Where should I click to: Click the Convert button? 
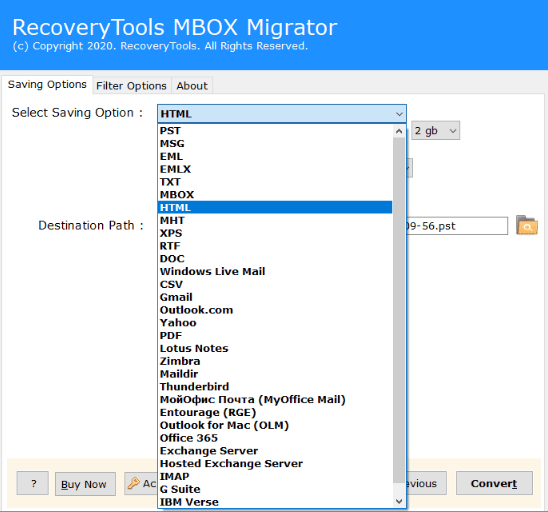click(x=494, y=483)
